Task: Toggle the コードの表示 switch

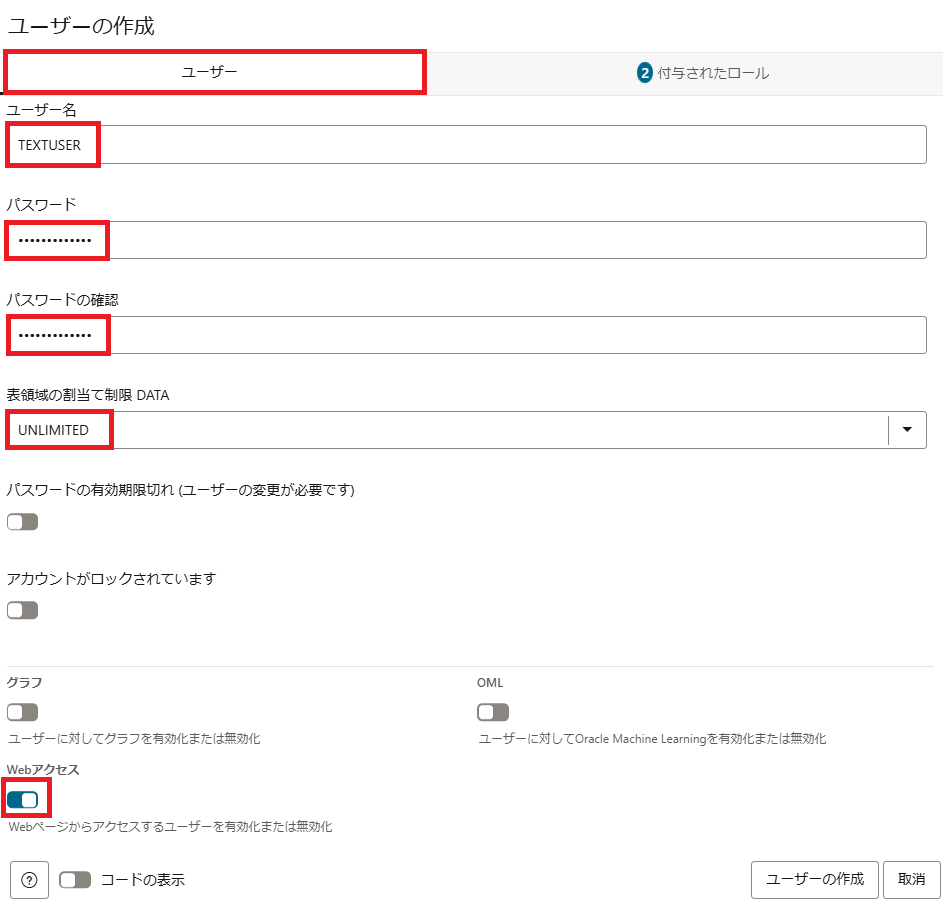Action: click(x=75, y=880)
